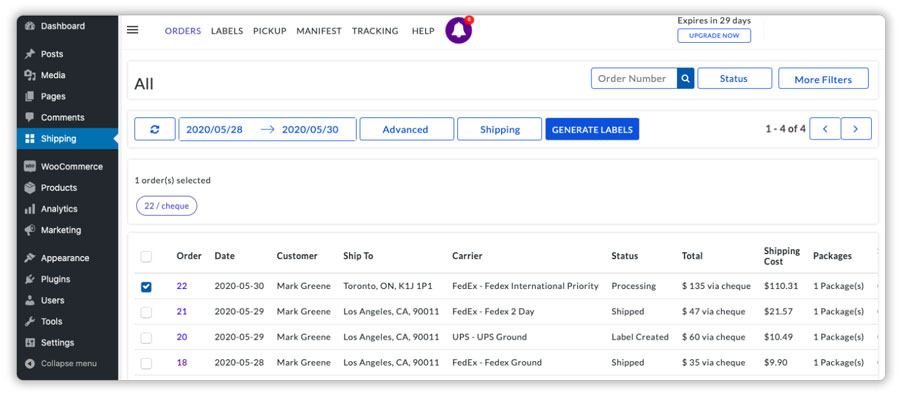Click the '$9.90' shipping cost
The width and height of the screenshot is (900, 395).
pos(776,363)
